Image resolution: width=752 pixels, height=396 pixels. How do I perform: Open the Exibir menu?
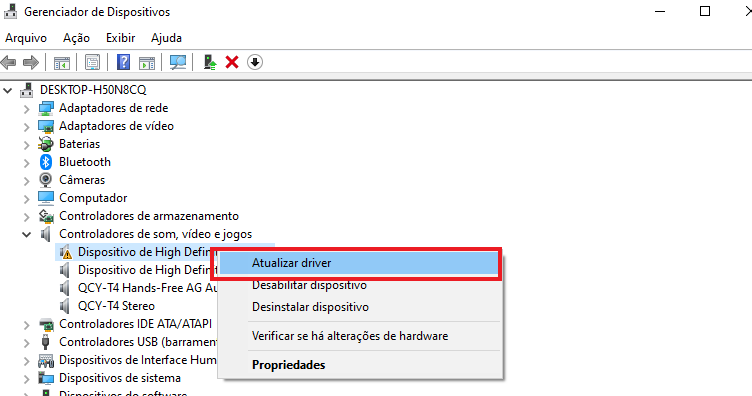coord(120,38)
